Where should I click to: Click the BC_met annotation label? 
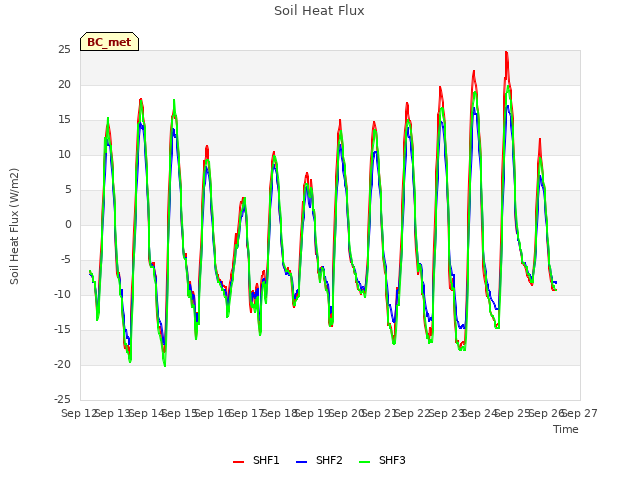(x=109, y=42)
